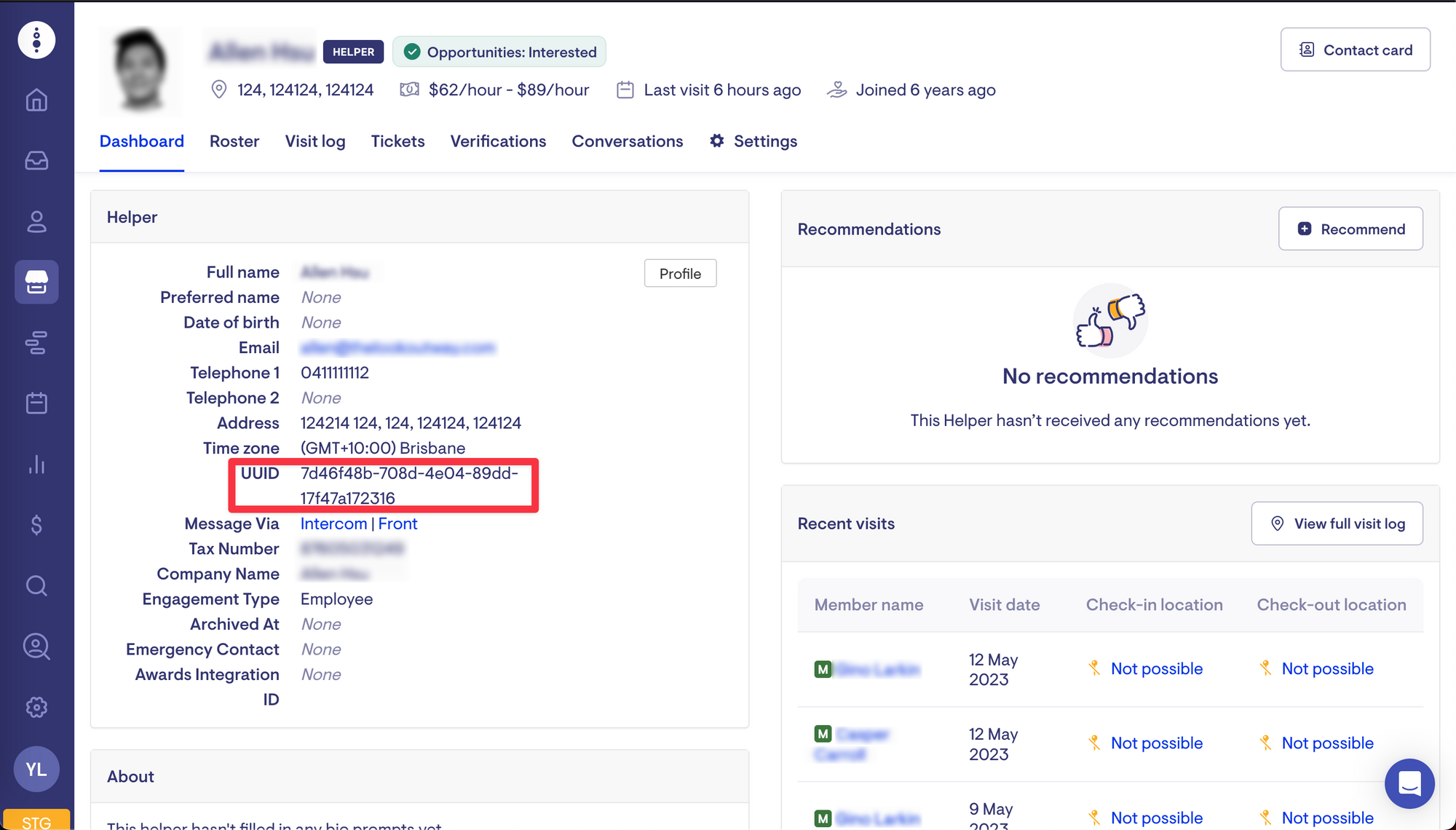The image size is (1456, 830).
Task: Click the three-dot logo menu icon
Action: (x=36, y=39)
